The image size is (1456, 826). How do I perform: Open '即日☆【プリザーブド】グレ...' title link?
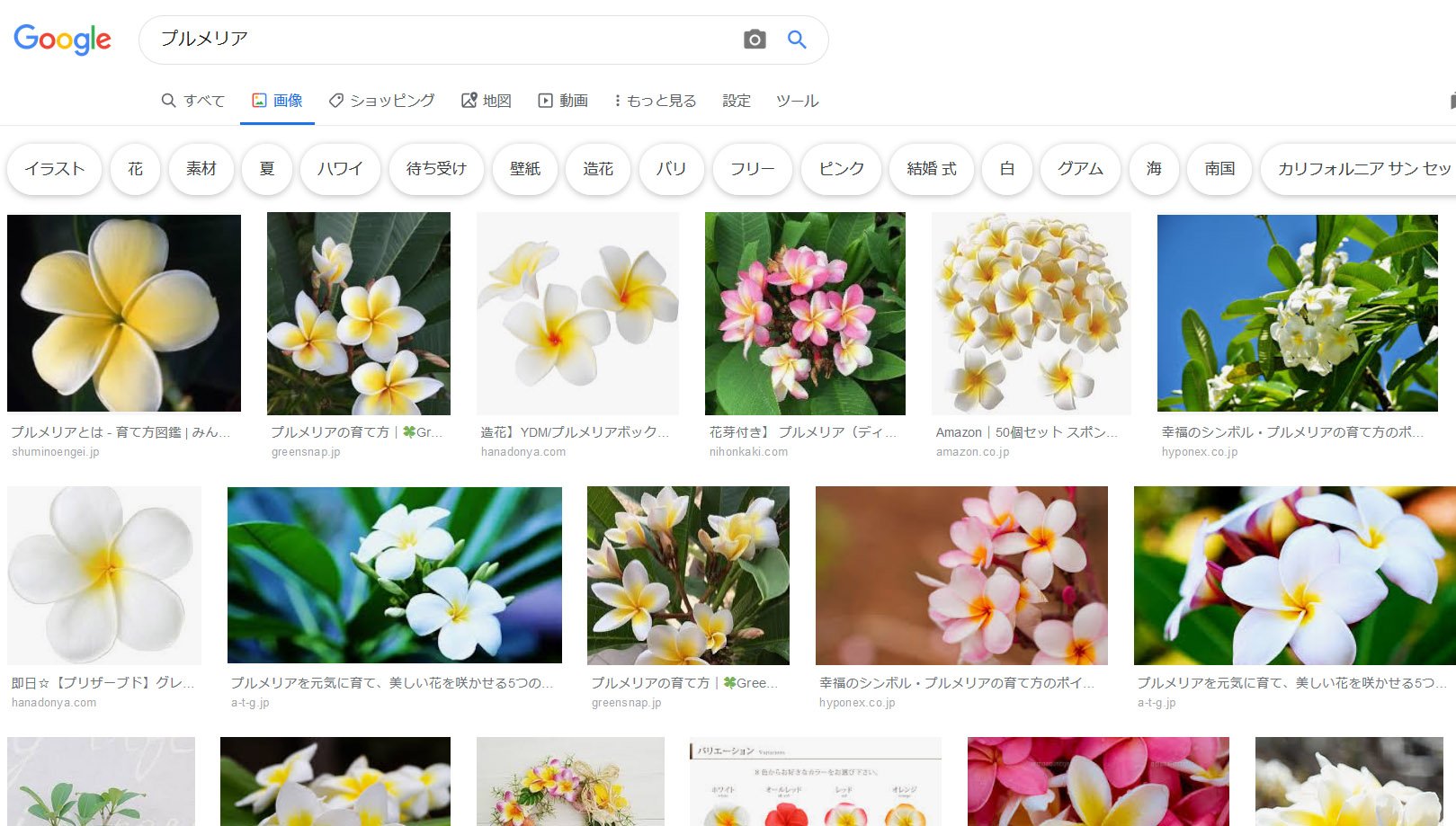tap(103, 683)
